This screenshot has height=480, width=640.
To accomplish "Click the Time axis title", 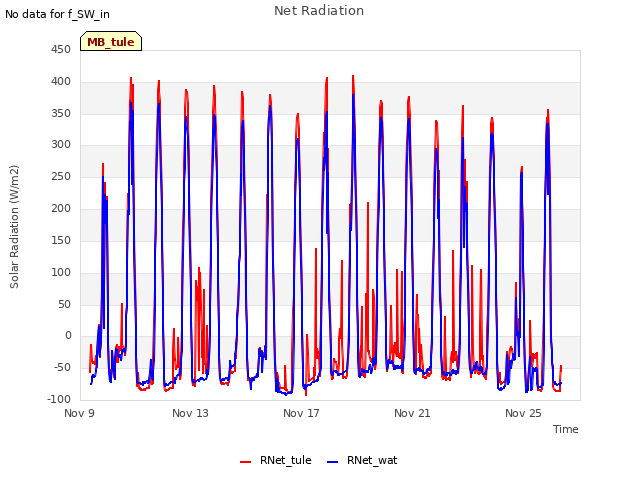I will 566,429.
